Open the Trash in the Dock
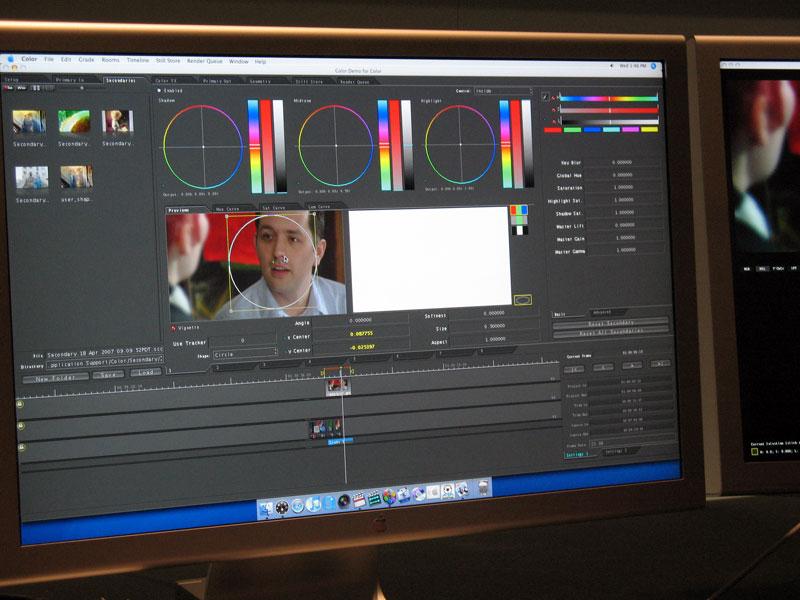The width and height of the screenshot is (800, 600). point(484,488)
